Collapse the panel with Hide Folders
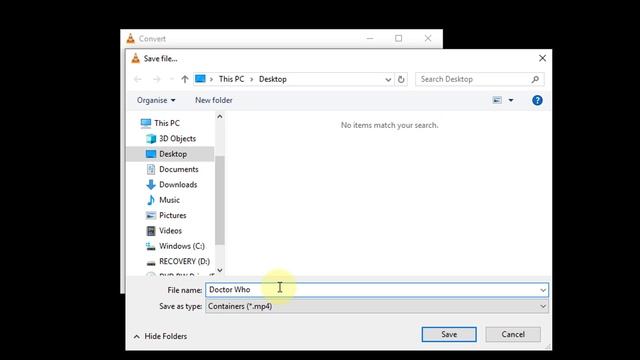The height and width of the screenshot is (360, 640). click(x=160, y=336)
